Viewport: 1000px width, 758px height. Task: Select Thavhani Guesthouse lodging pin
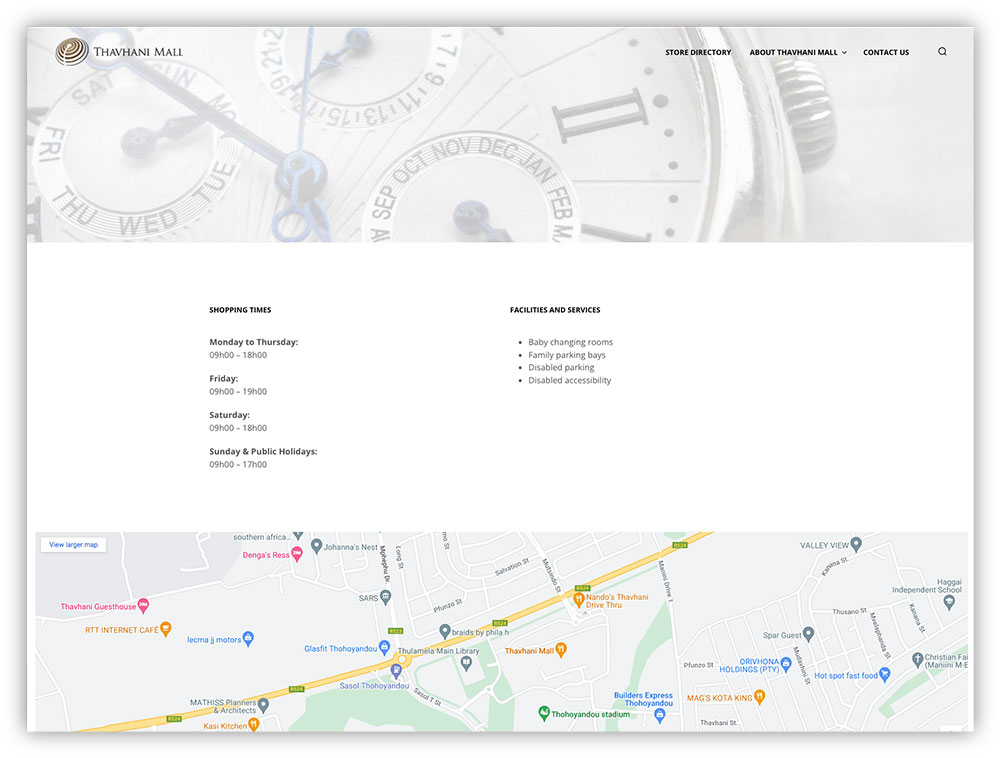[144, 606]
